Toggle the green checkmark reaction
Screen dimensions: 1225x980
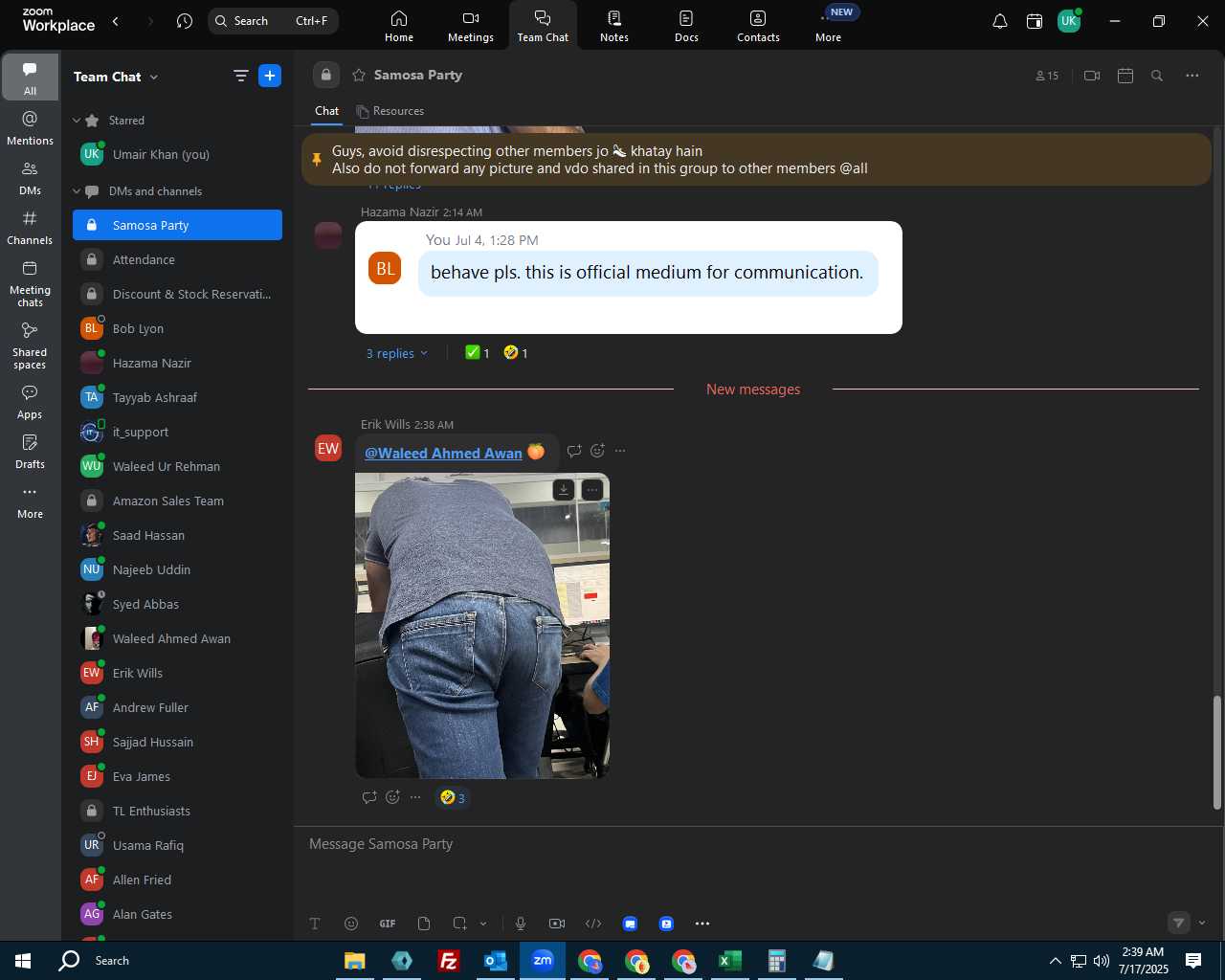pos(478,353)
